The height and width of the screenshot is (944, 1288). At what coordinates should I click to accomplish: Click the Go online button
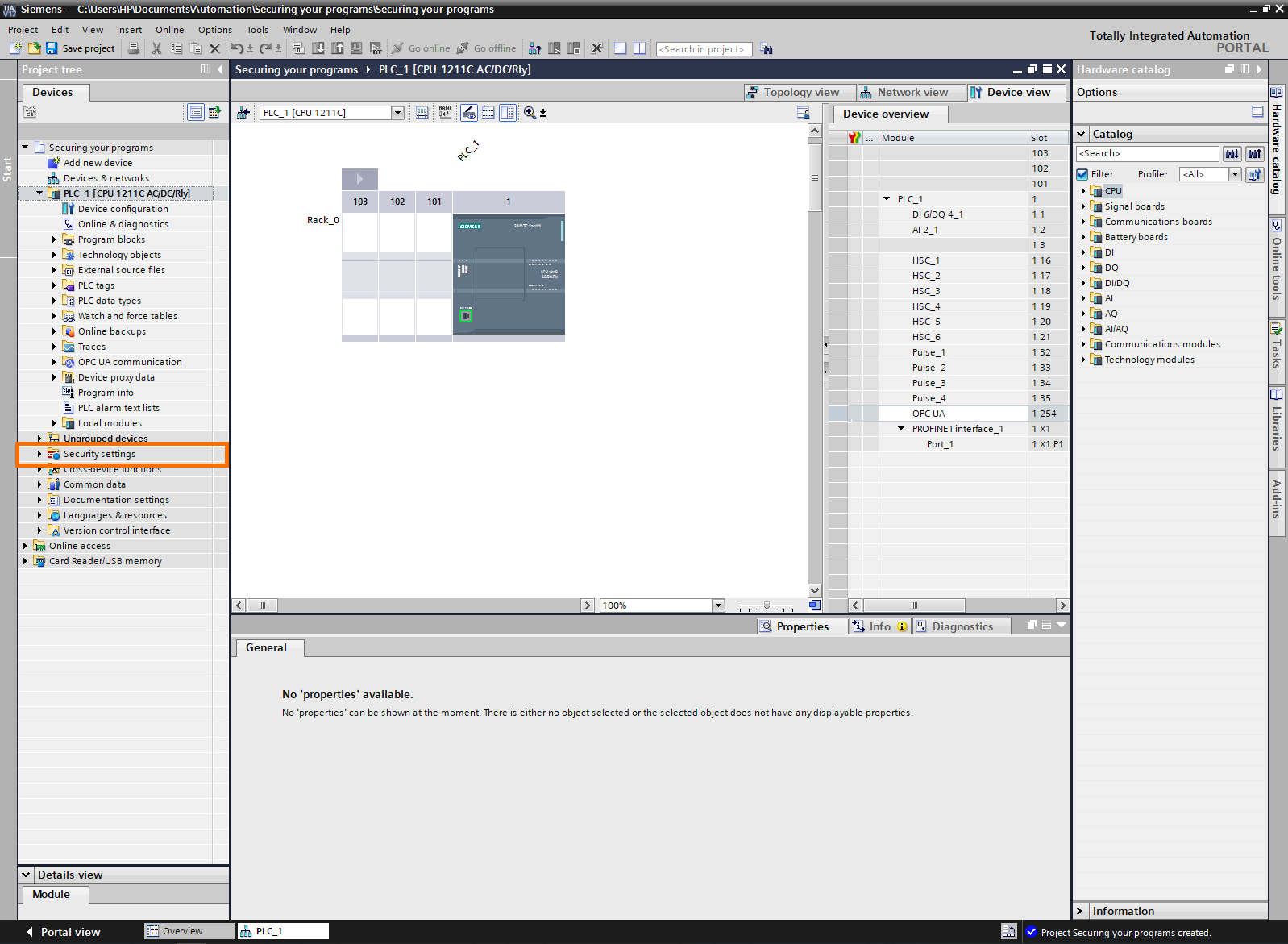click(421, 48)
